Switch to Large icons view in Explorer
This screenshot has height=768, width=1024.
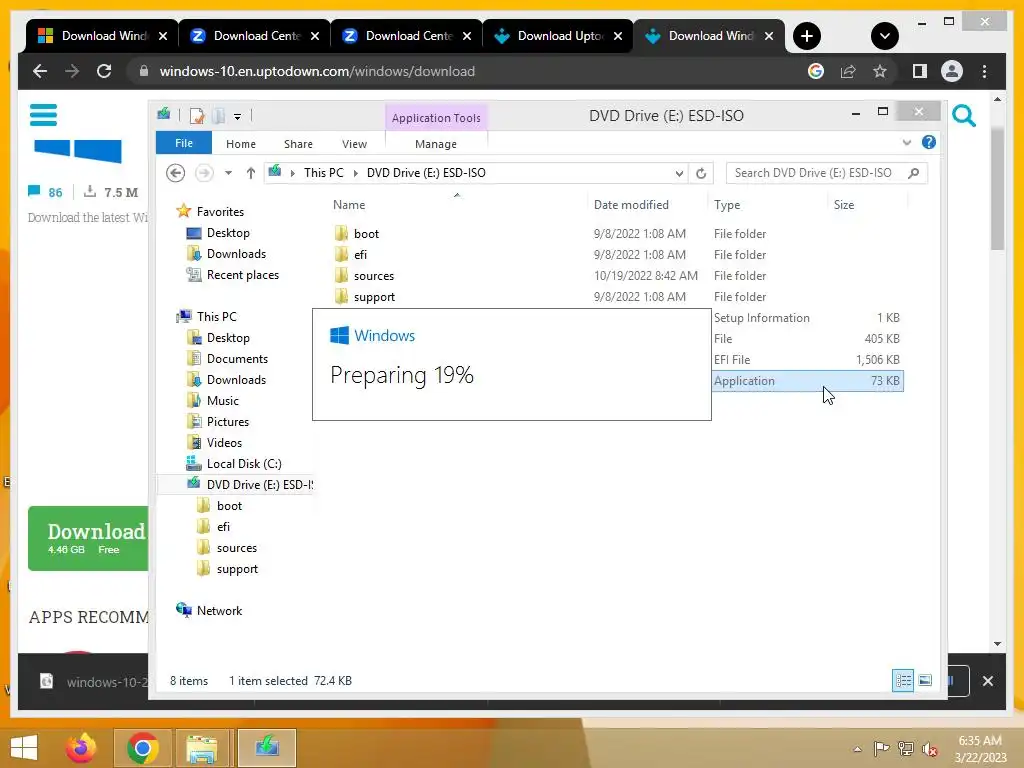pos(925,680)
